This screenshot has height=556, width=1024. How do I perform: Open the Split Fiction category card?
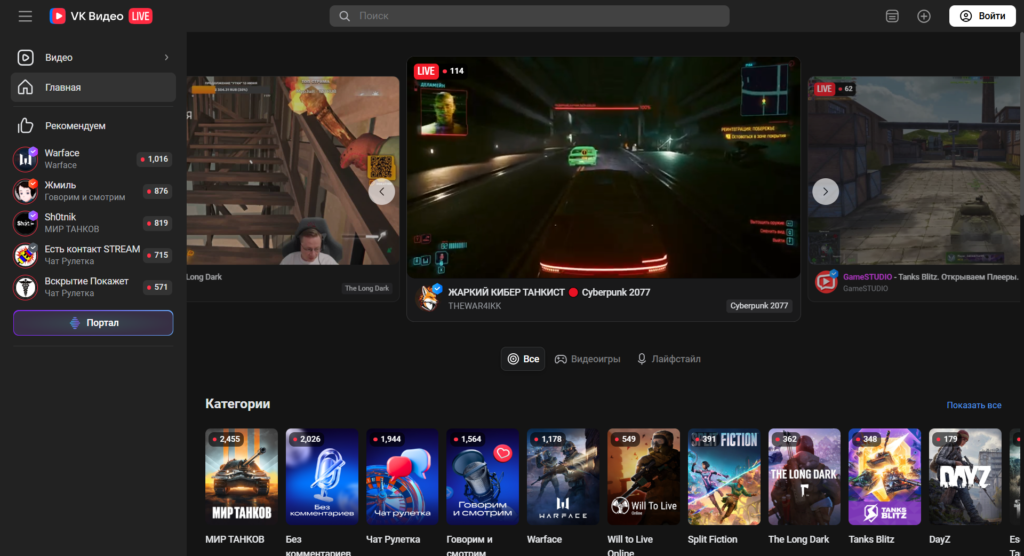(724, 477)
